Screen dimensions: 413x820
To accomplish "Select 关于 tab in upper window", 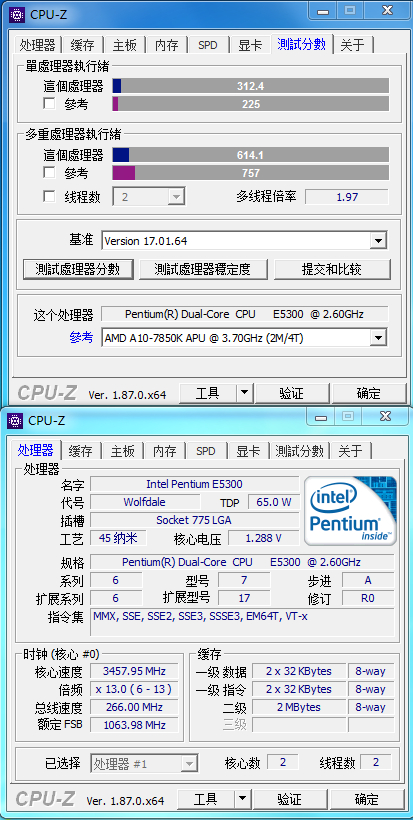I will (352, 45).
